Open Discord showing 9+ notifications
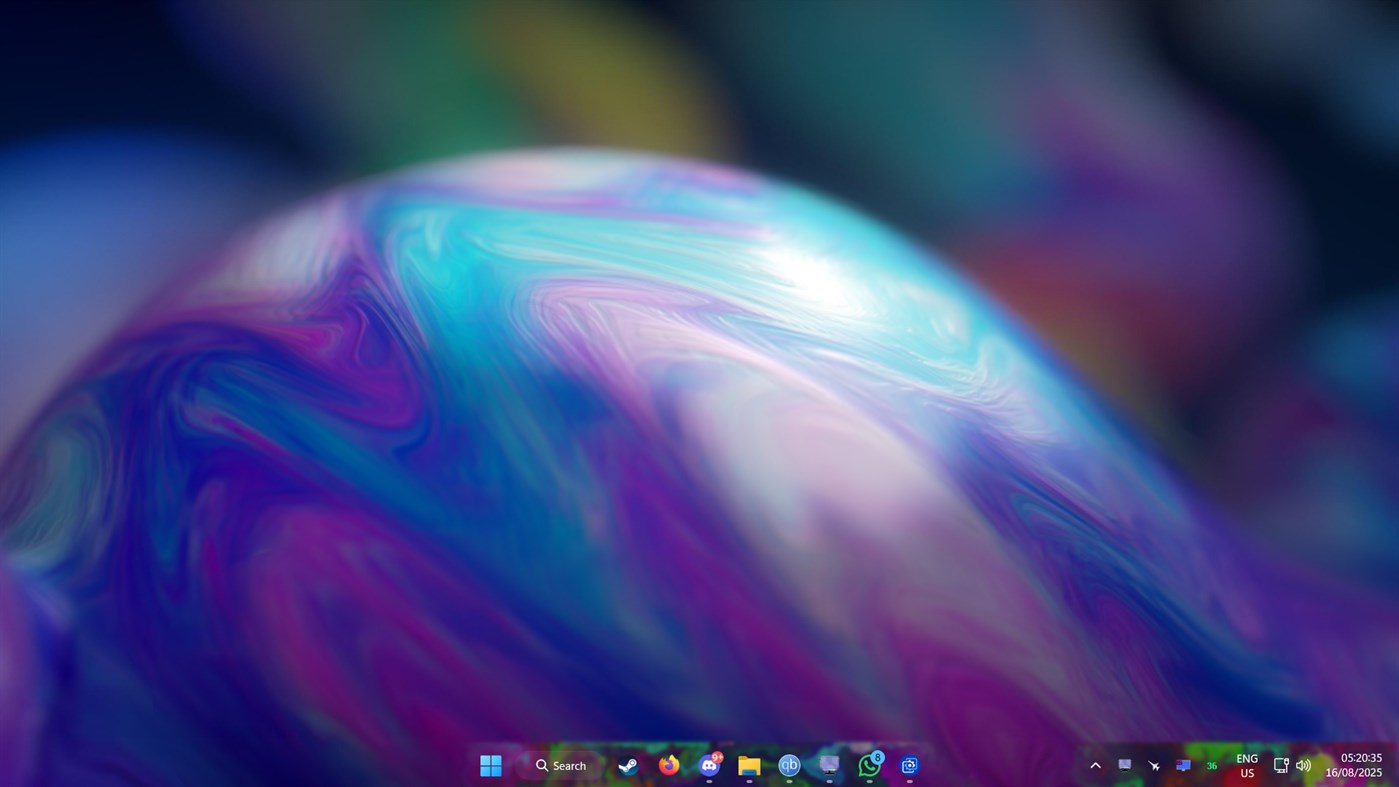This screenshot has width=1399, height=787. 708,765
